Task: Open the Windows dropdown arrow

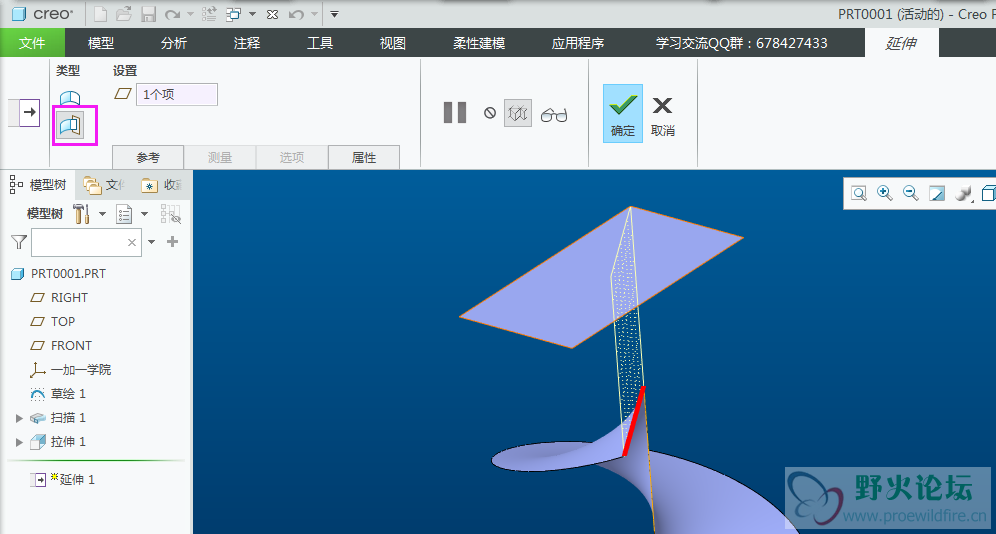Action: click(252, 14)
